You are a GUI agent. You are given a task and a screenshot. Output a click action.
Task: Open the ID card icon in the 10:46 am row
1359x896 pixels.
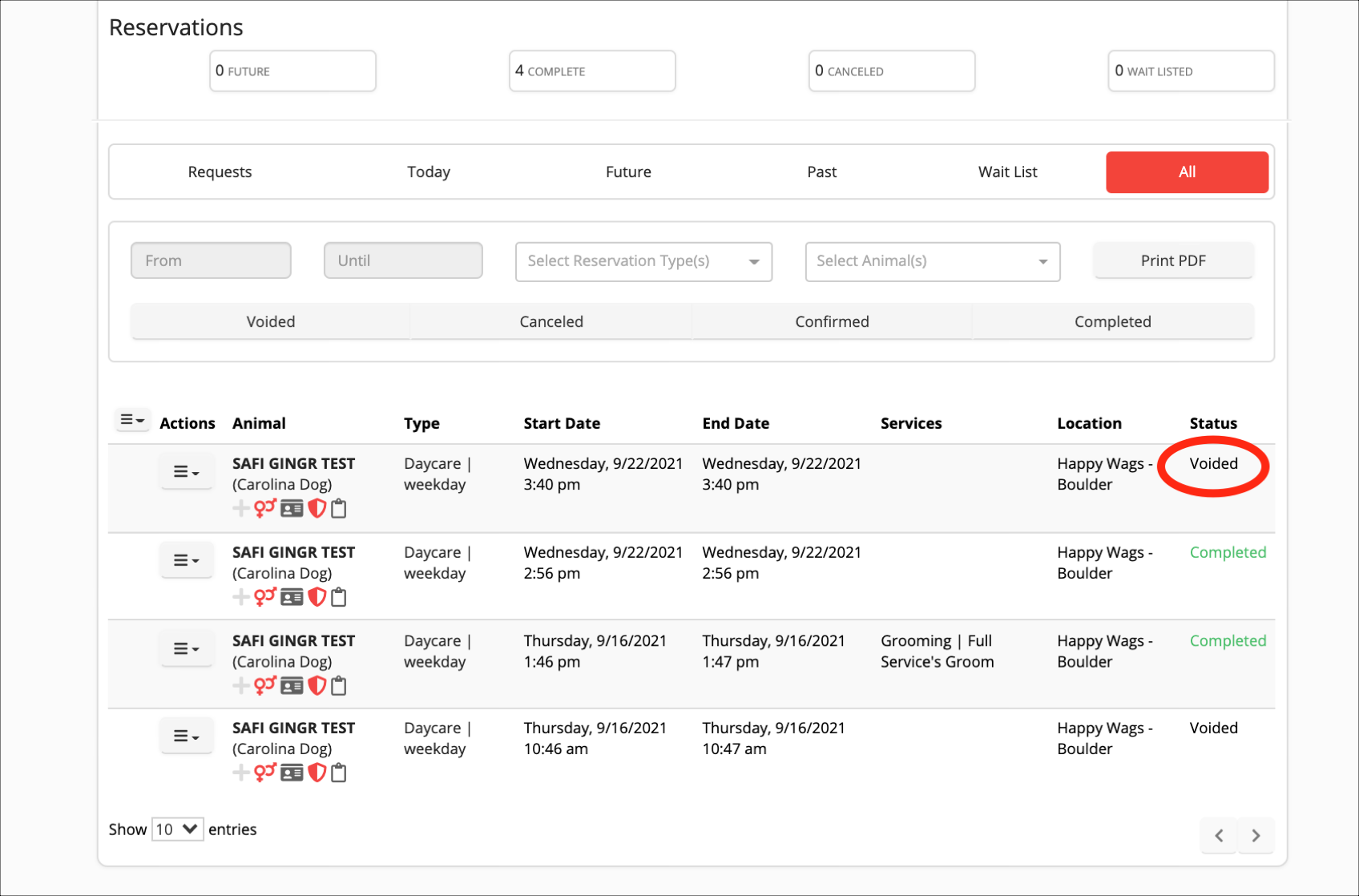(292, 773)
